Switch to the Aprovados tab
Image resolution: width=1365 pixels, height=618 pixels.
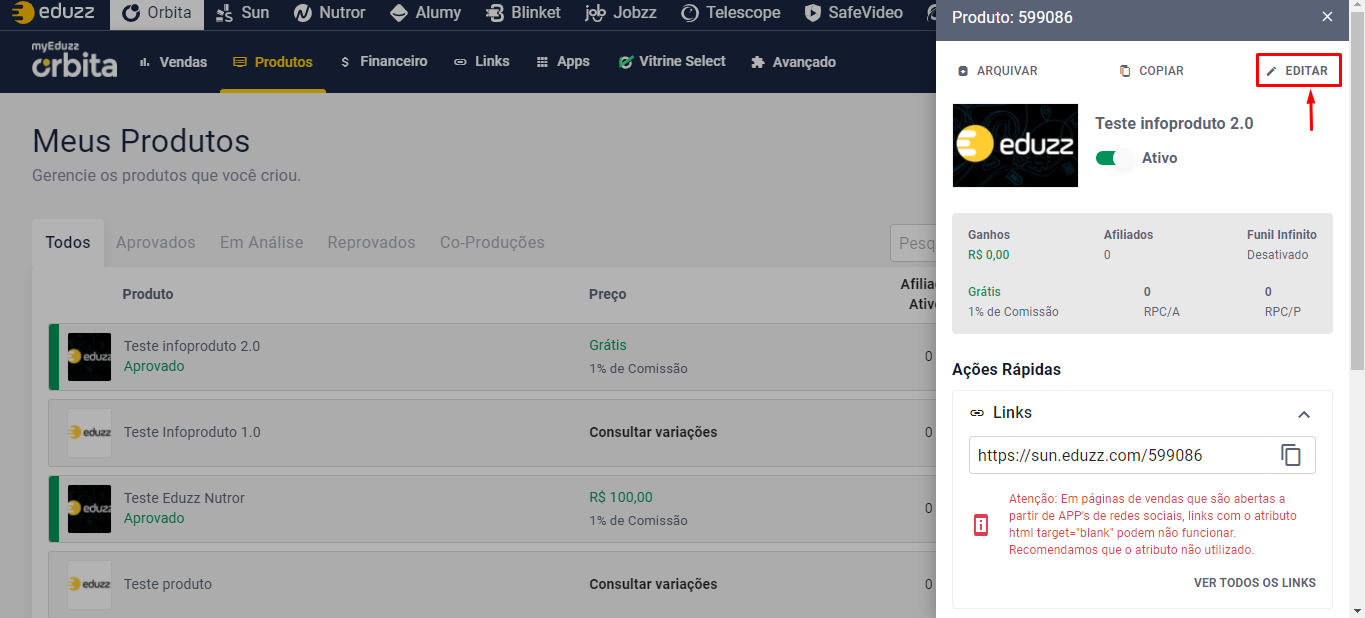point(155,243)
